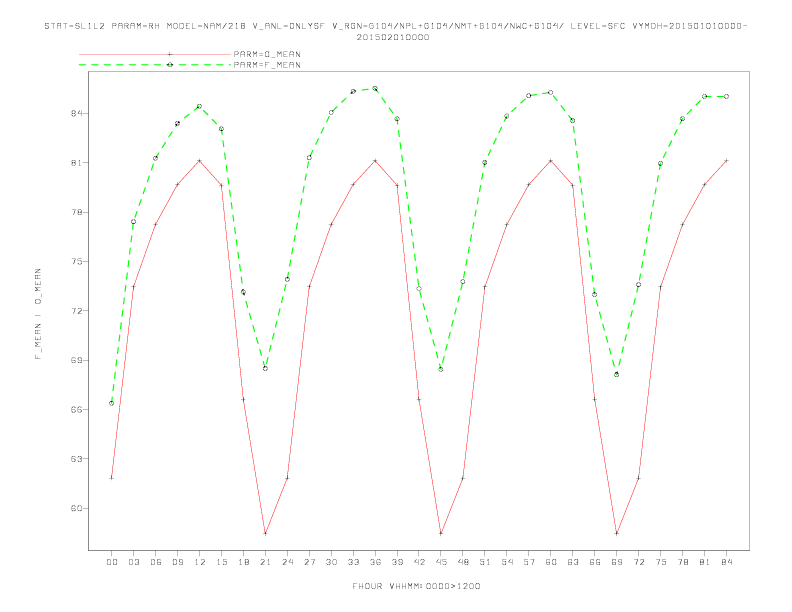Image resolution: width=792 pixels, height=612 pixels.
Task: Select red O_MEAN point at hour 69
Action: 617,533
